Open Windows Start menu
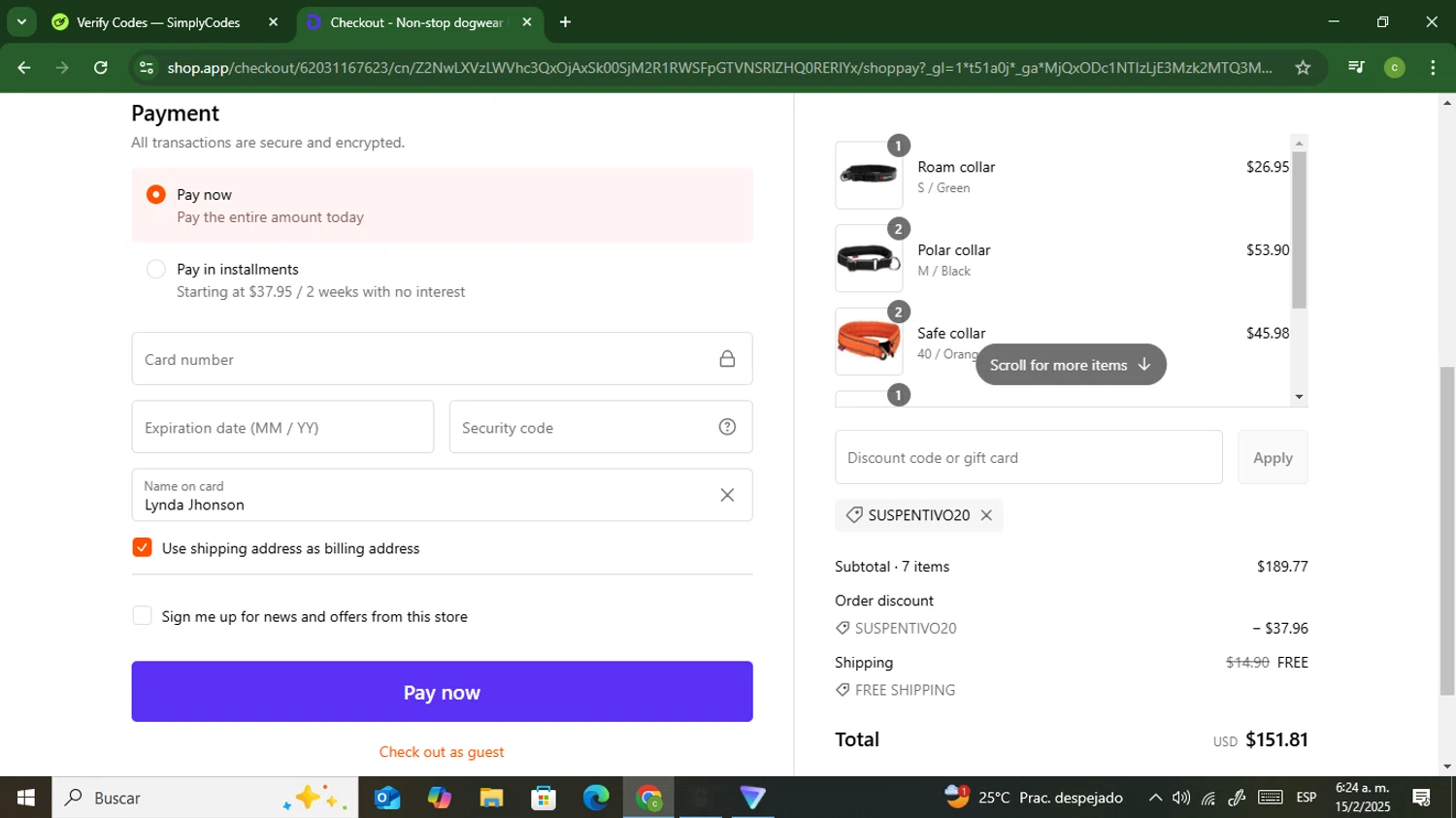Screen dimensions: 1456x818 tap(25, 798)
